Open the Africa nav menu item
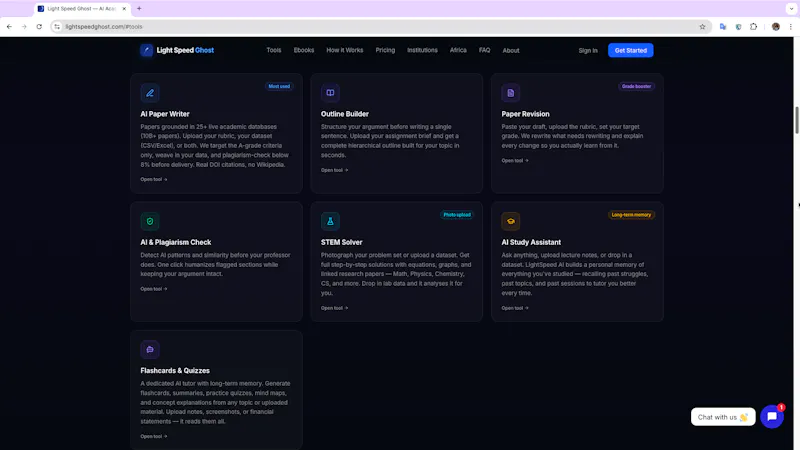 pyautogui.click(x=458, y=50)
